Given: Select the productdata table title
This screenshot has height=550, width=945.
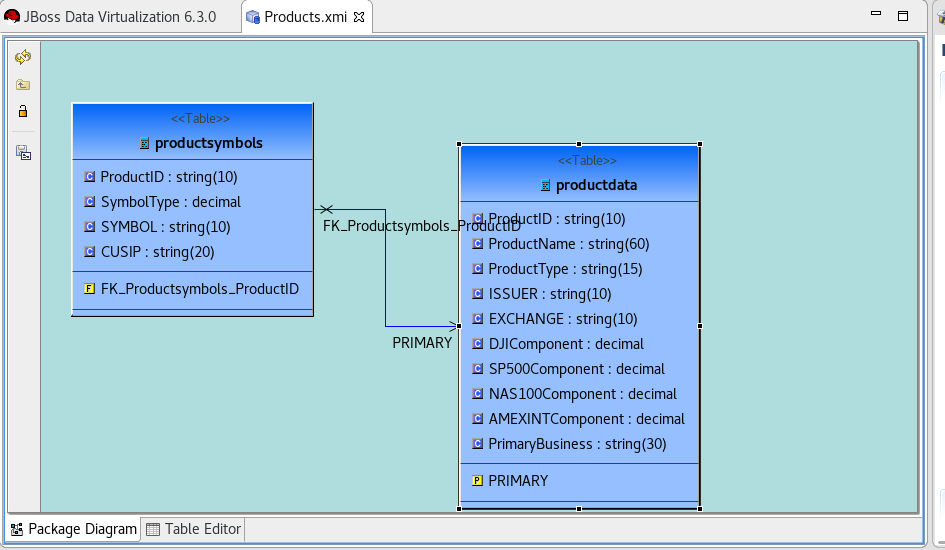Looking at the screenshot, I should tap(596, 185).
